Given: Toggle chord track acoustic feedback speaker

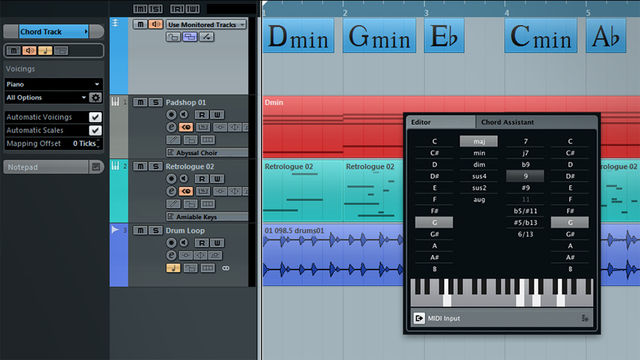Looking at the screenshot, I should [x=156, y=24].
